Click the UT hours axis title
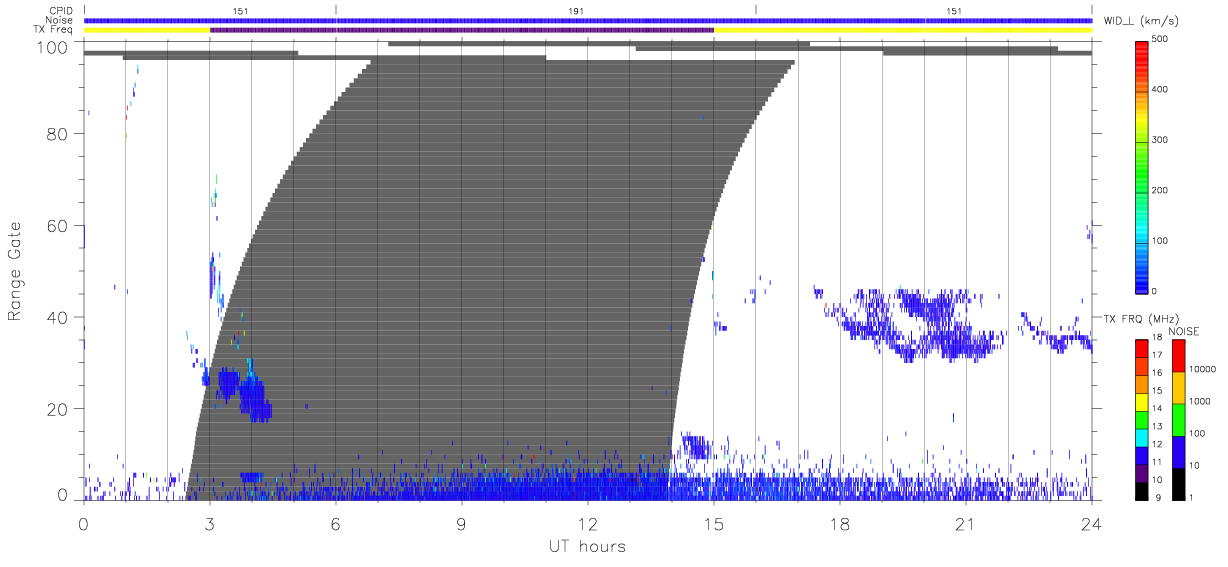This screenshot has height=567, width=1228. pyautogui.click(x=586, y=547)
